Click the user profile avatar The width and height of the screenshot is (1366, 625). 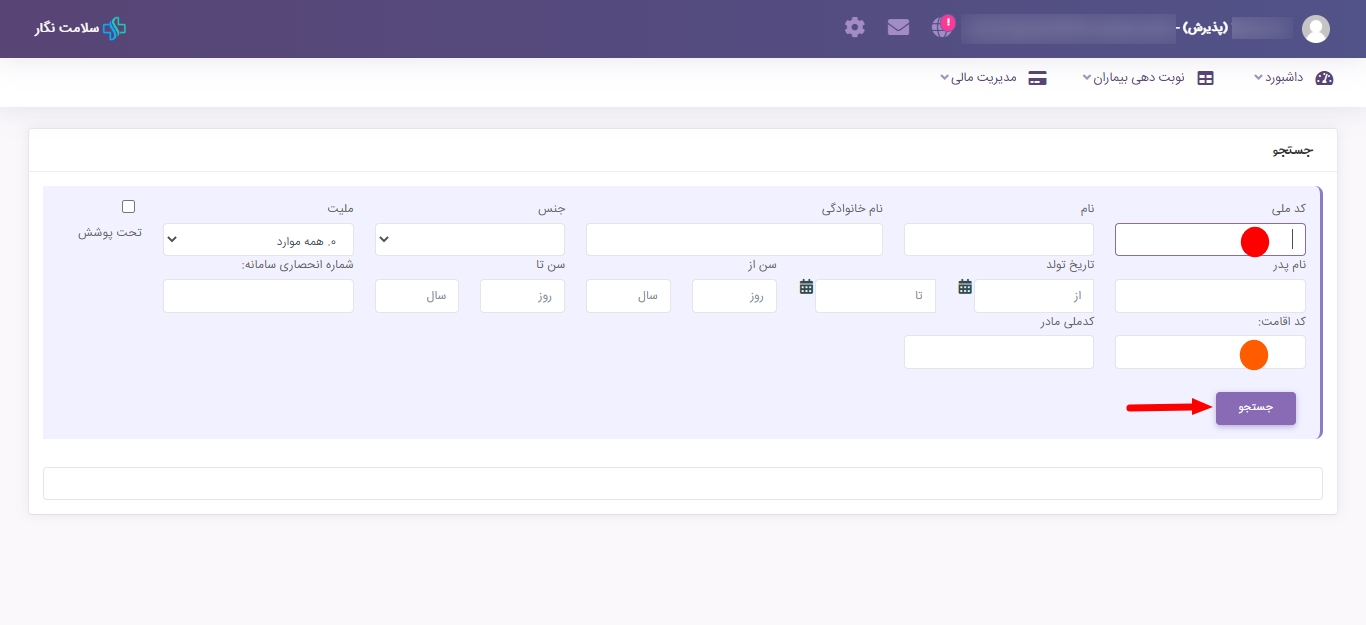click(x=1315, y=29)
